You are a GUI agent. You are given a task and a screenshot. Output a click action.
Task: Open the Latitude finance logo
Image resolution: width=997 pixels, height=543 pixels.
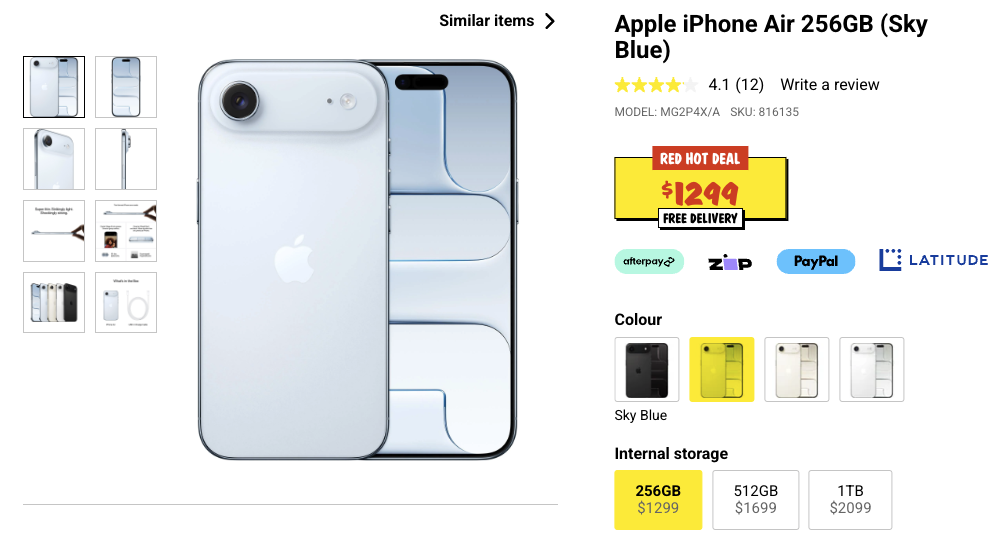pyautogui.click(x=933, y=260)
